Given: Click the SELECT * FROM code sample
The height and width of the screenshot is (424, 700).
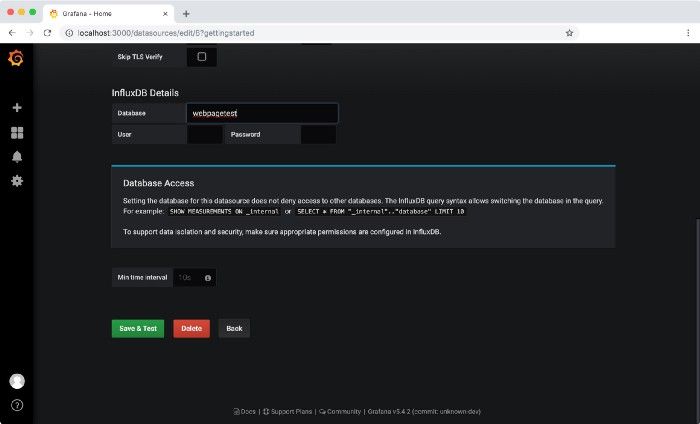Looking at the screenshot, I should (381, 212).
